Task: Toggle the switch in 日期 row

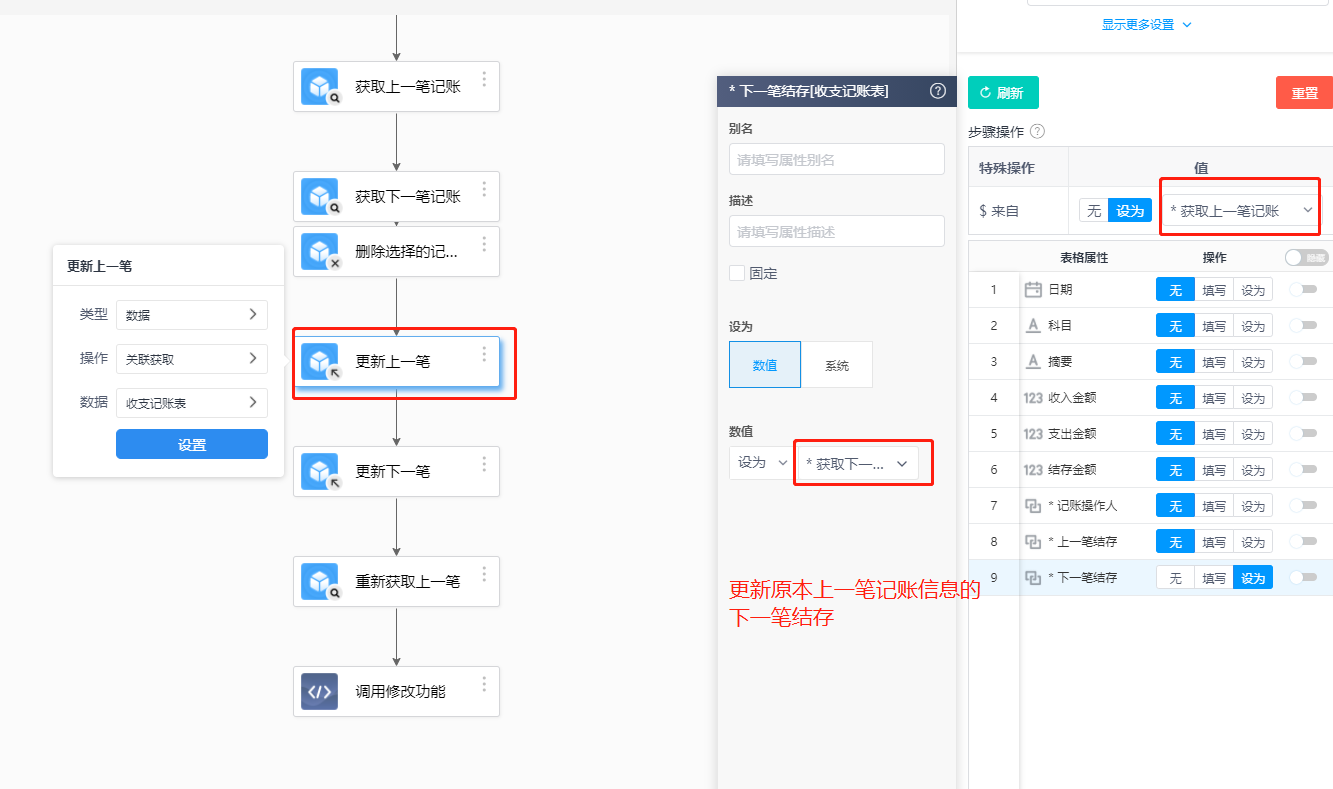Action: (x=1303, y=290)
